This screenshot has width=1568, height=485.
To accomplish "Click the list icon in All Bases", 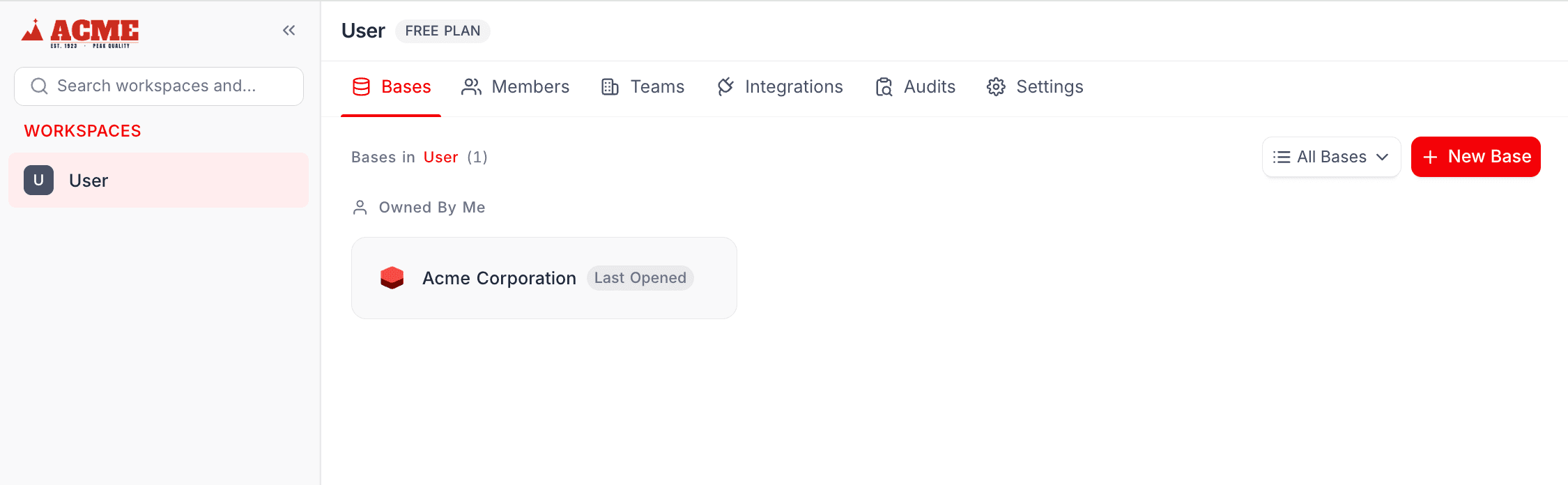I will pos(1281,157).
